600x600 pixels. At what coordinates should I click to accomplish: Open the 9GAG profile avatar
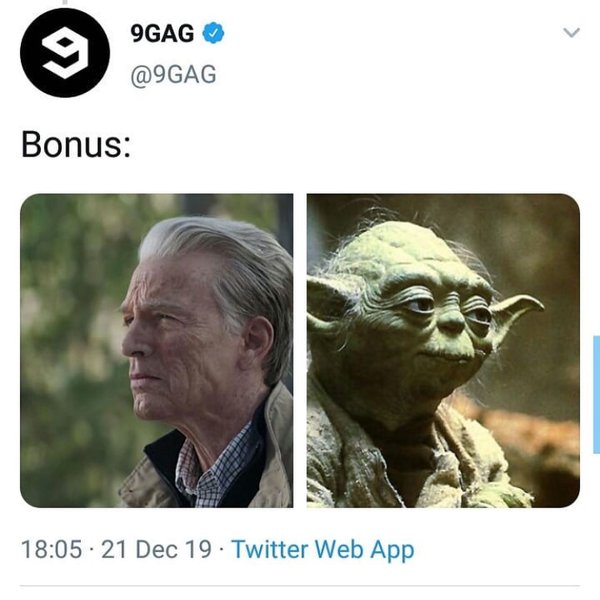point(65,53)
